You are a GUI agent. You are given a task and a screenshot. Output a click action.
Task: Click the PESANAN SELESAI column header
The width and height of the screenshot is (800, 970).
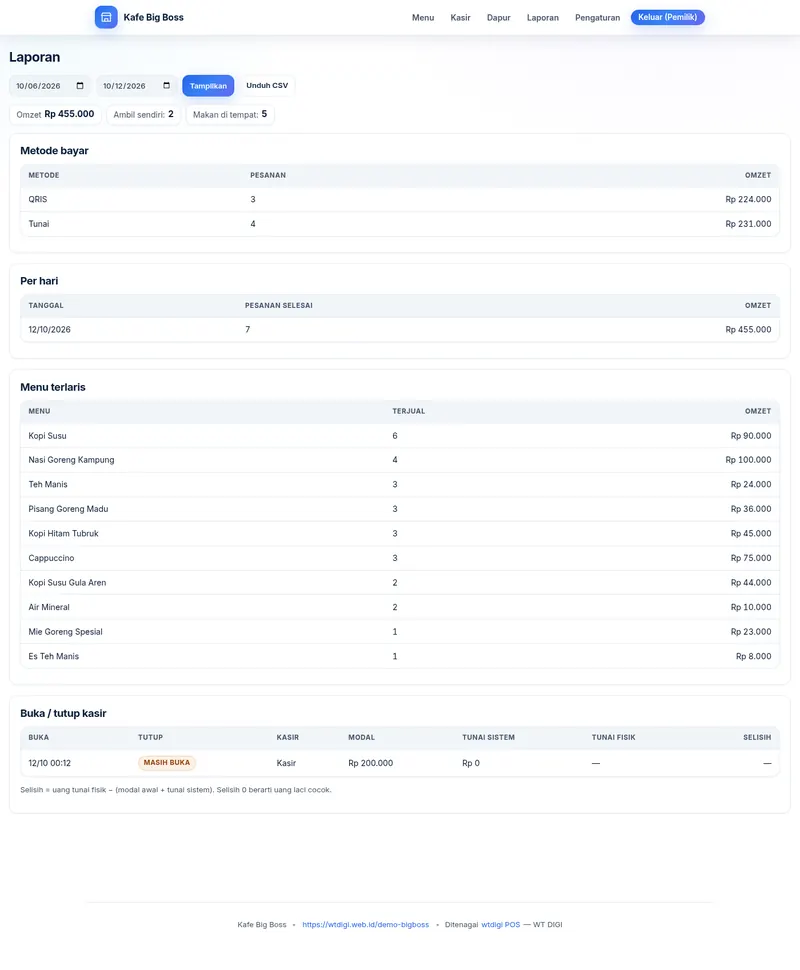pyautogui.click(x=278, y=306)
